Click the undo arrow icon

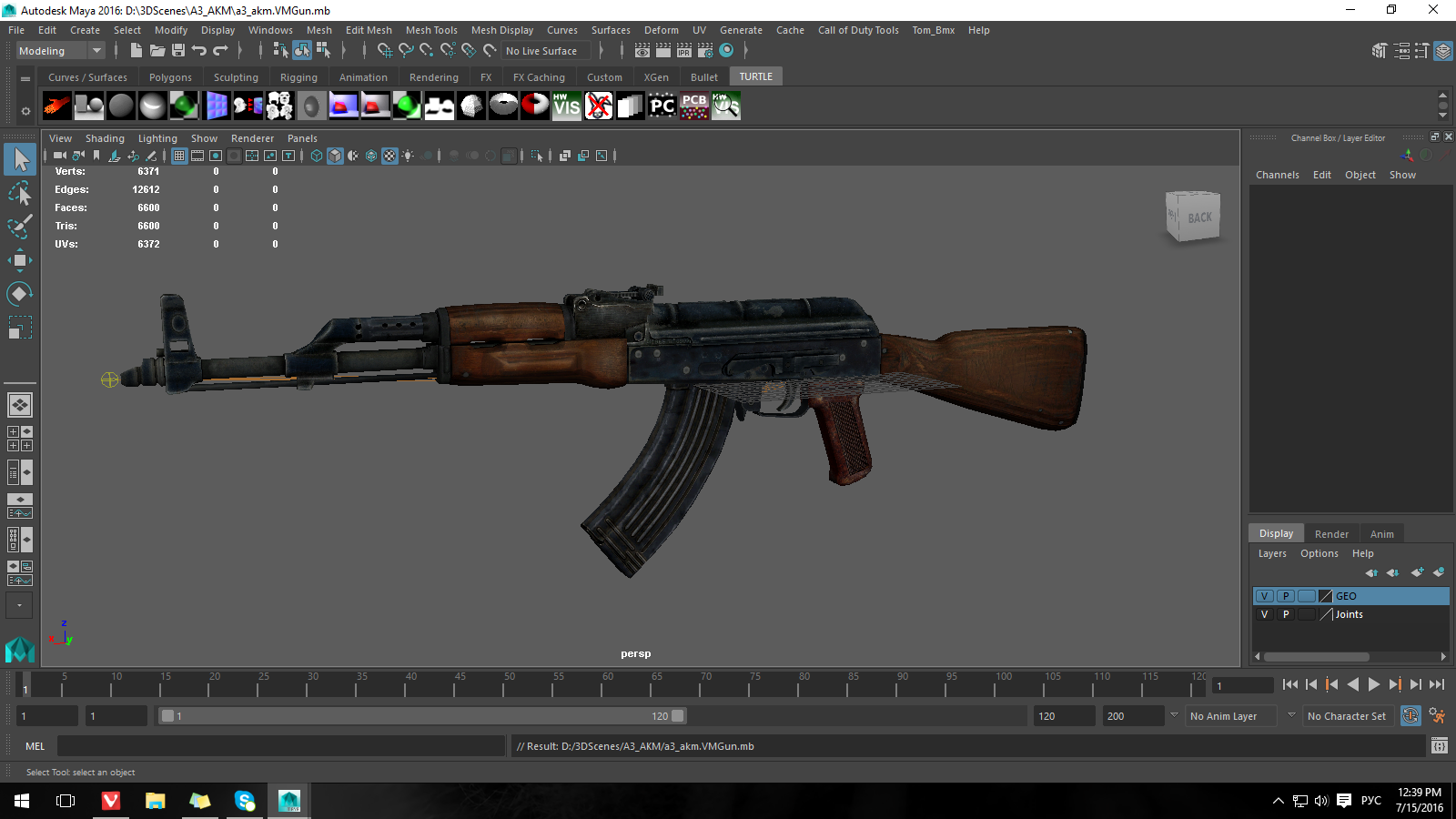[x=199, y=51]
